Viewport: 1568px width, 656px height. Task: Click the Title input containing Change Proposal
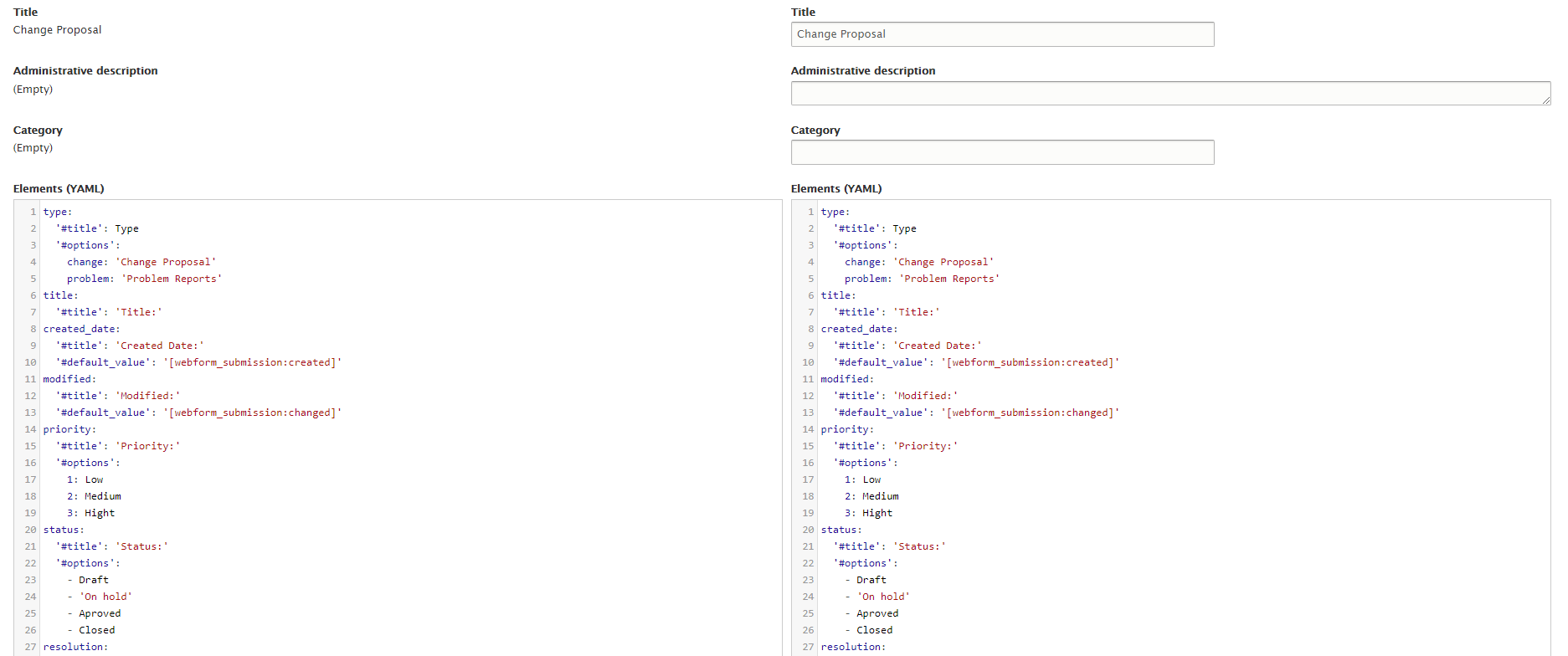(1002, 34)
